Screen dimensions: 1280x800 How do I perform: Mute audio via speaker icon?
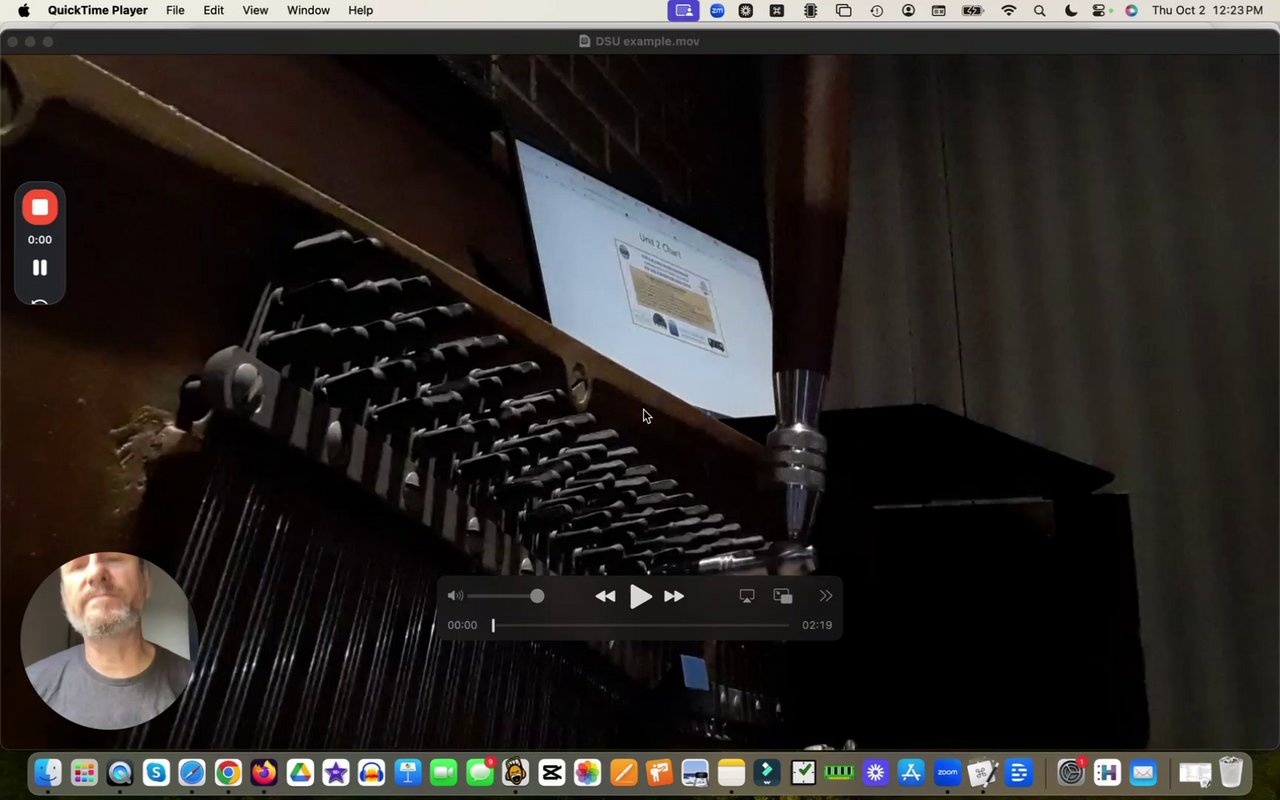point(455,596)
